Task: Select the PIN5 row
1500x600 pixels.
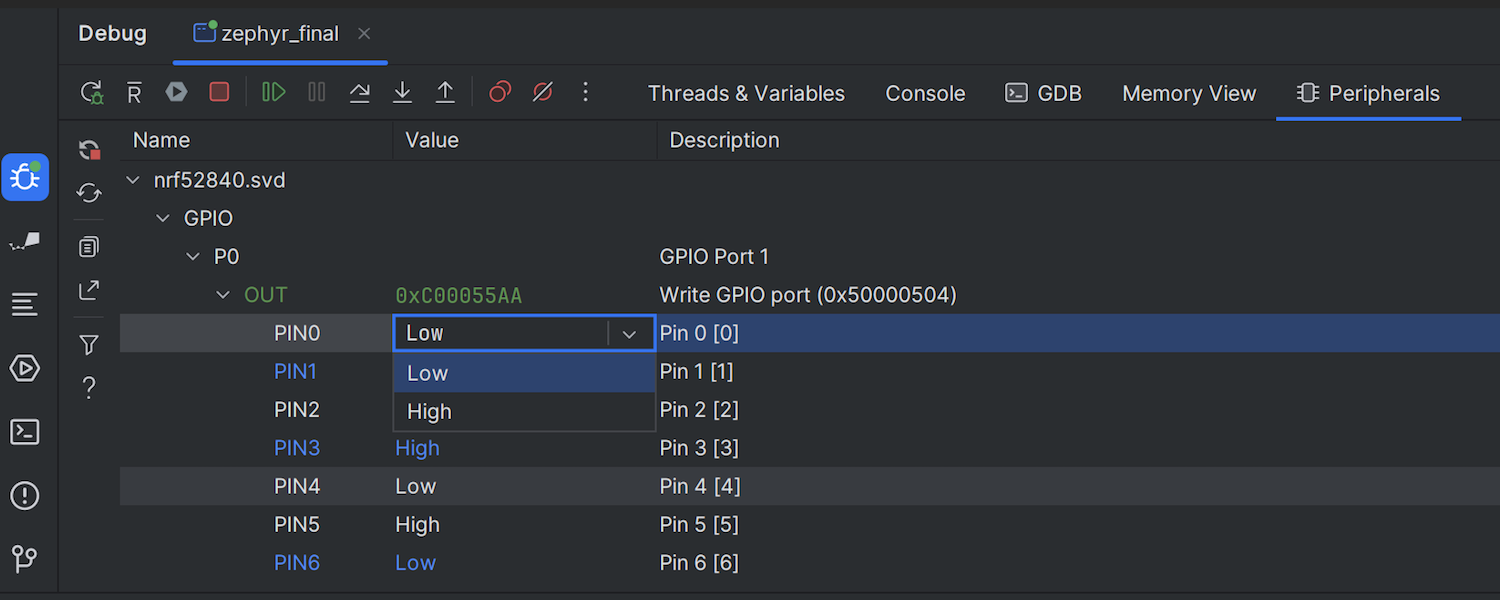Action: 296,525
